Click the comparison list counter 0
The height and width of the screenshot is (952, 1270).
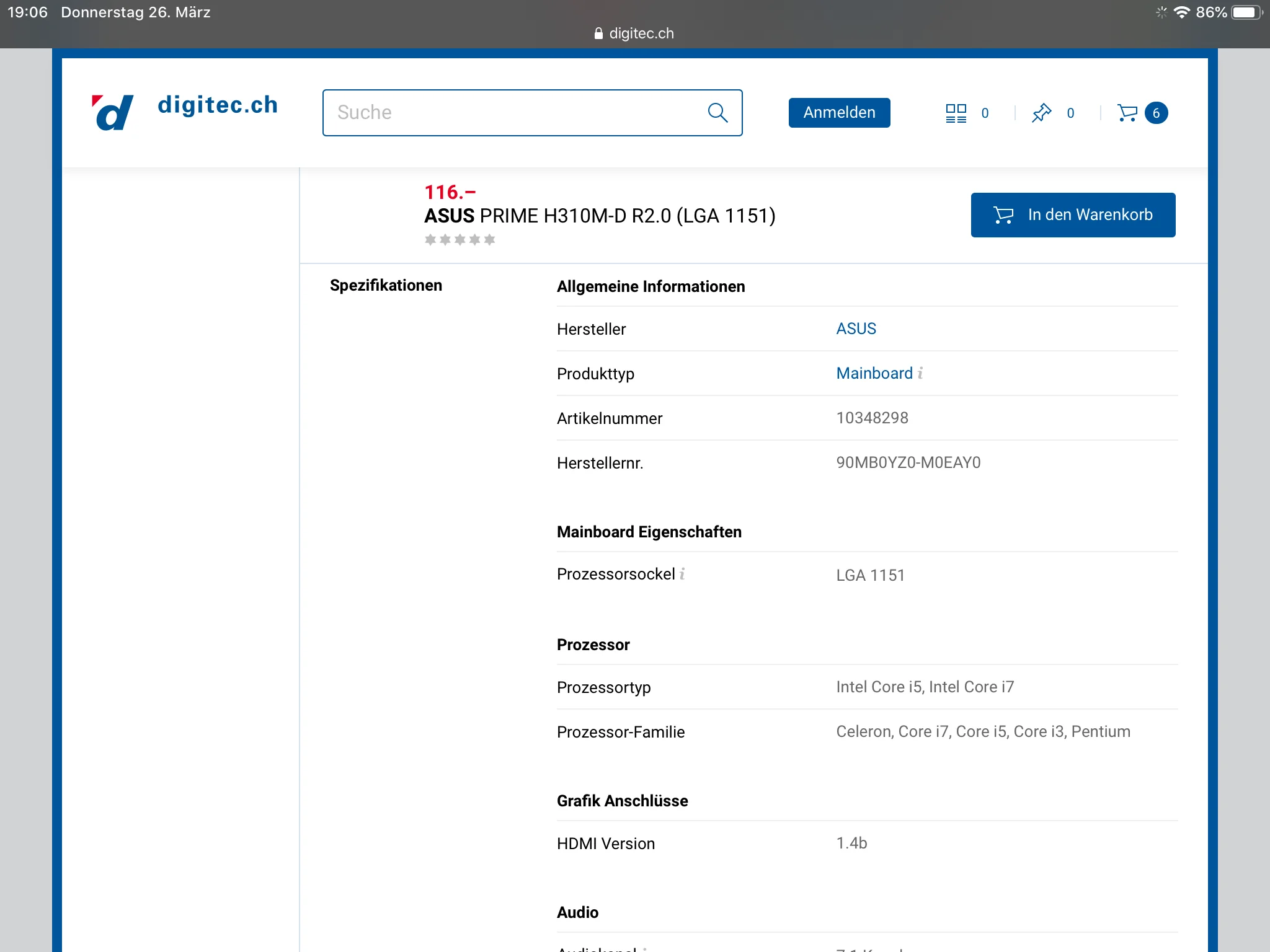[x=985, y=113]
